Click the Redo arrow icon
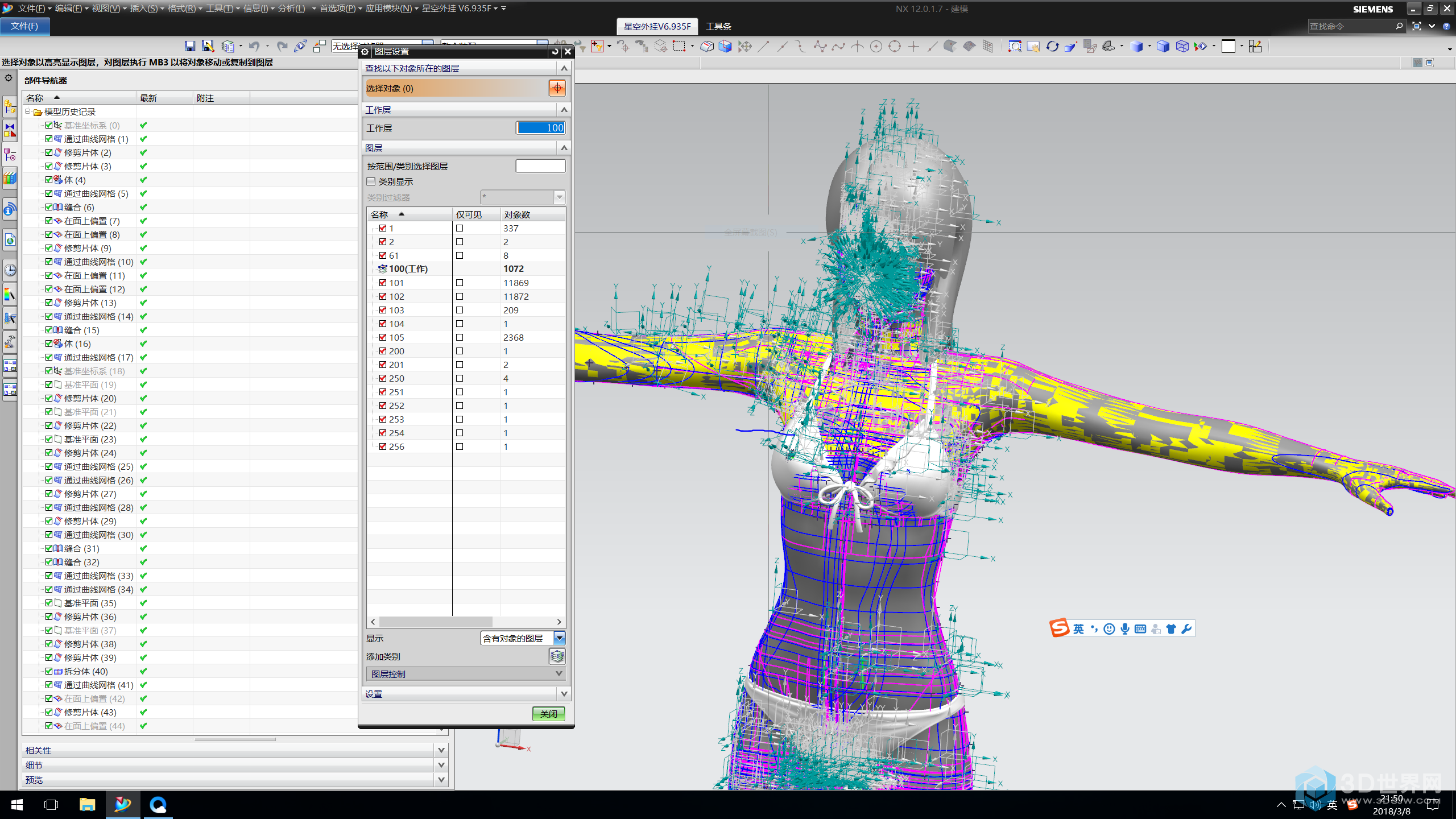 pyautogui.click(x=282, y=46)
